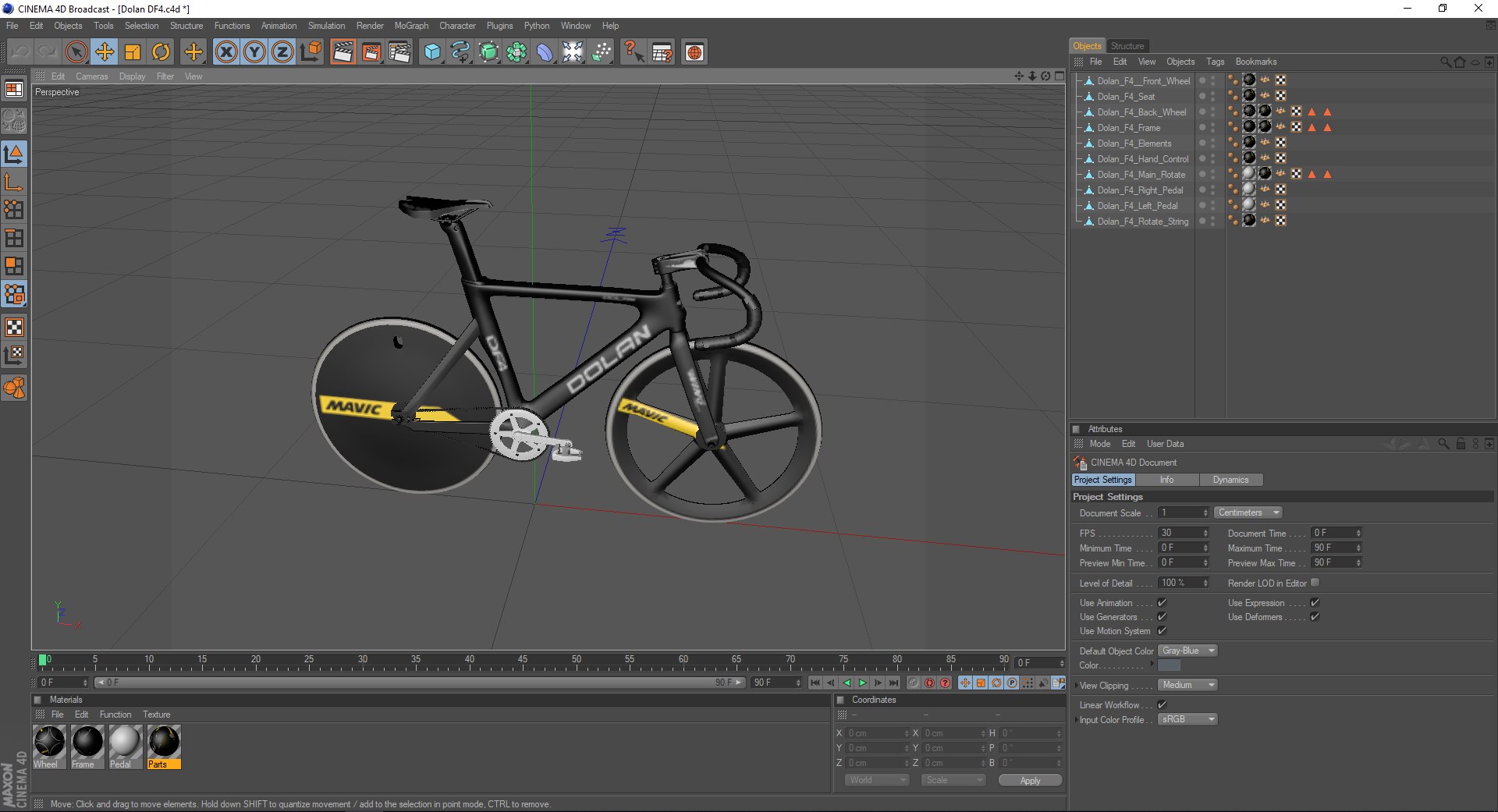1498x812 pixels.
Task: Switch to the Structure tab
Action: (x=1127, y=46)
